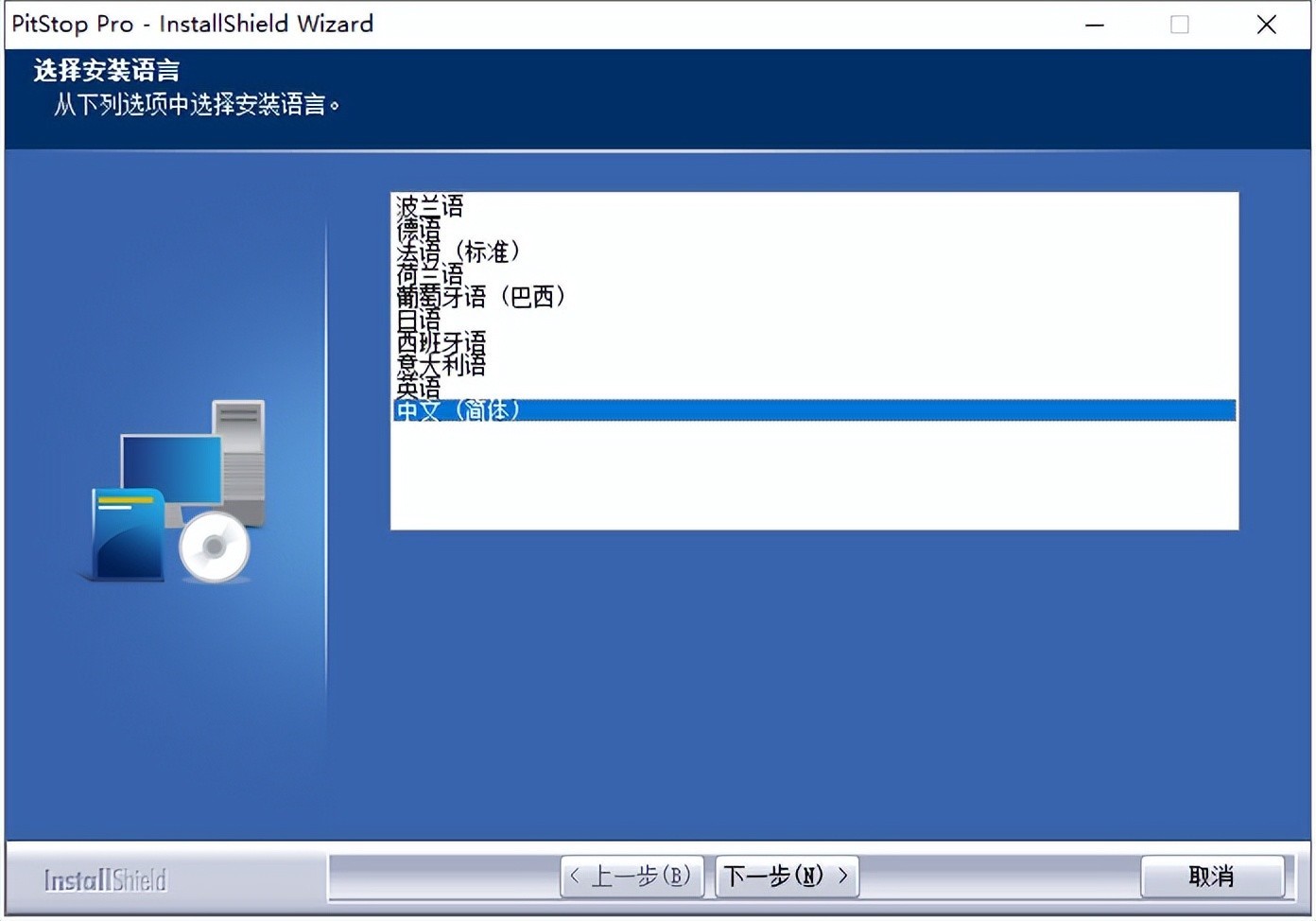Select 波兰语 in the language list
The image size is (1316, 921).
coord(814,205)
